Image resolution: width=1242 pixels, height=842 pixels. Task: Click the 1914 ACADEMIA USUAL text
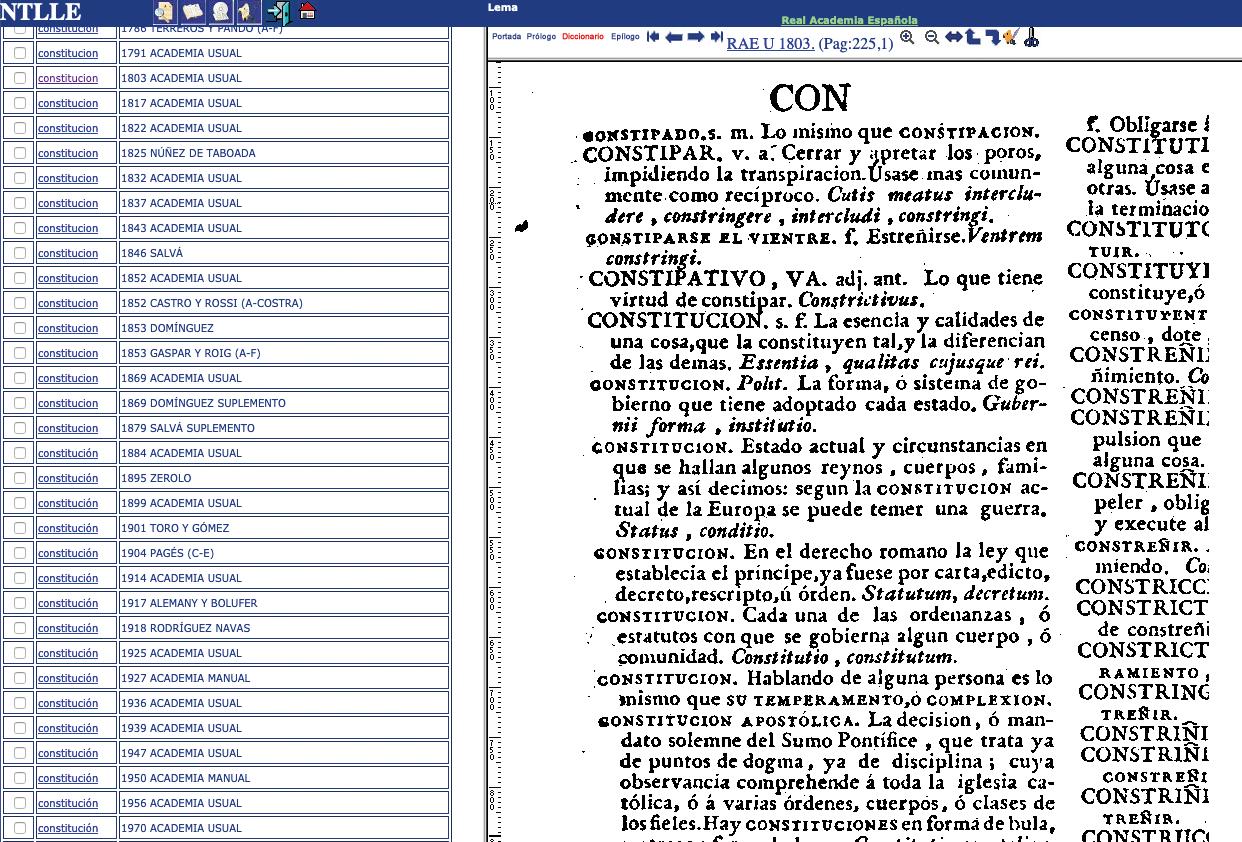click(x=181, y=578)
